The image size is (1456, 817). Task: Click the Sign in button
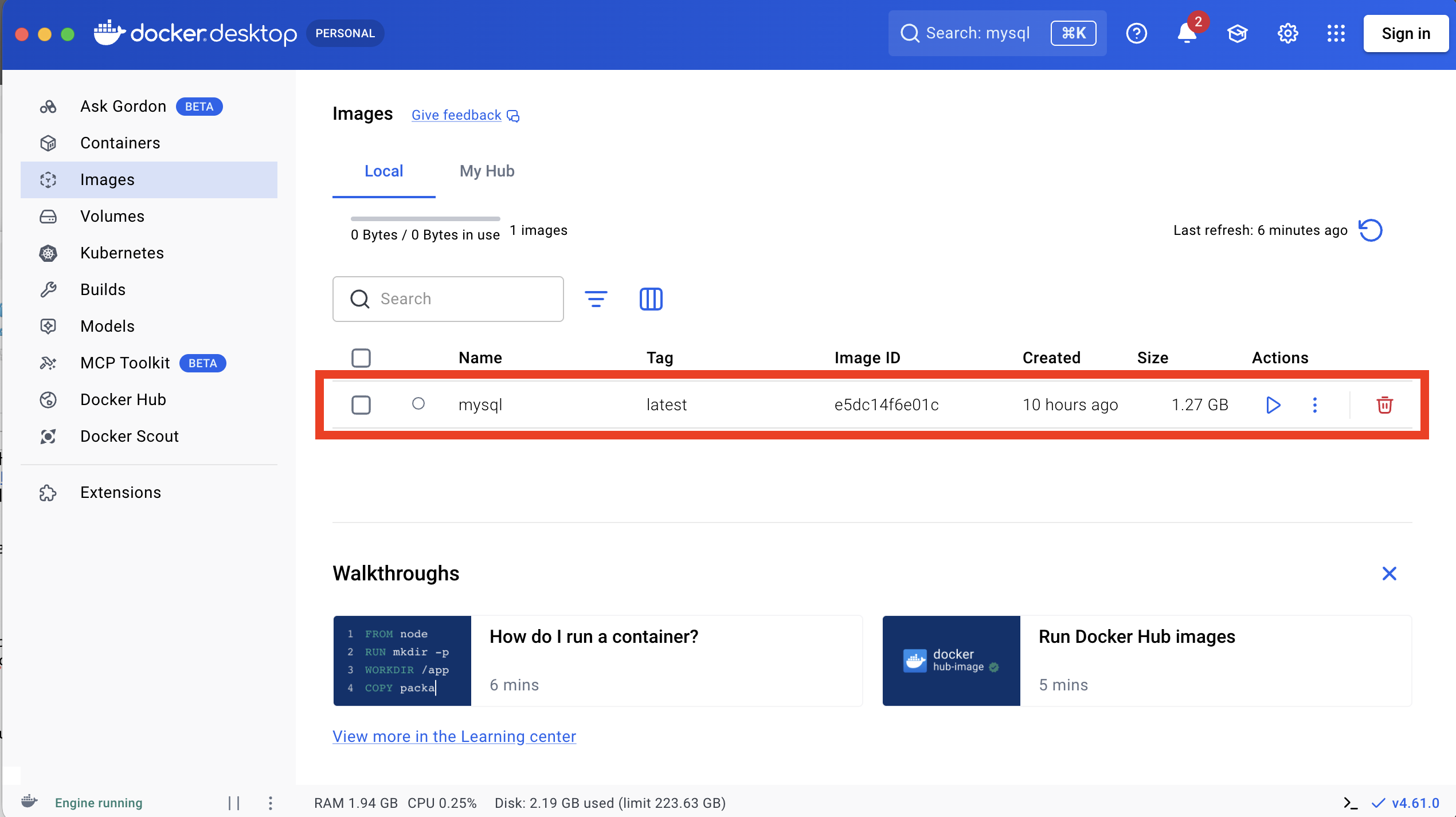1406,34
